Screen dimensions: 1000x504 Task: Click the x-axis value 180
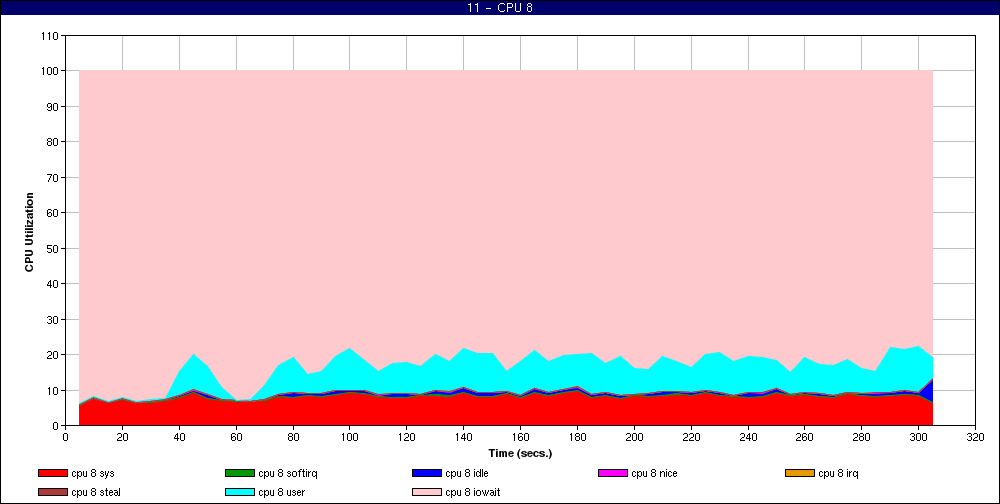click(577, 437)
